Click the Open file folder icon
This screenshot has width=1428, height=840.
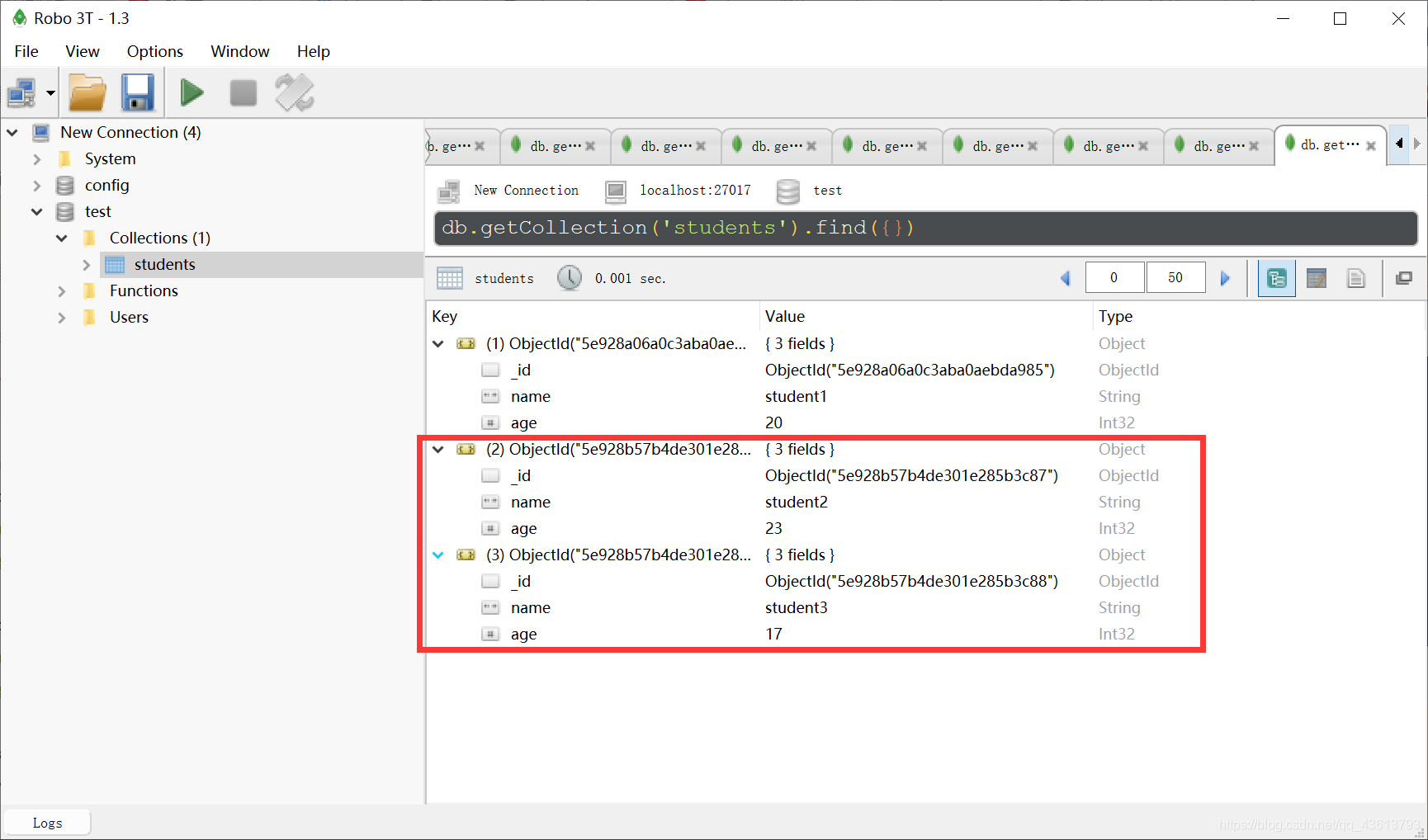pos(87,92)
